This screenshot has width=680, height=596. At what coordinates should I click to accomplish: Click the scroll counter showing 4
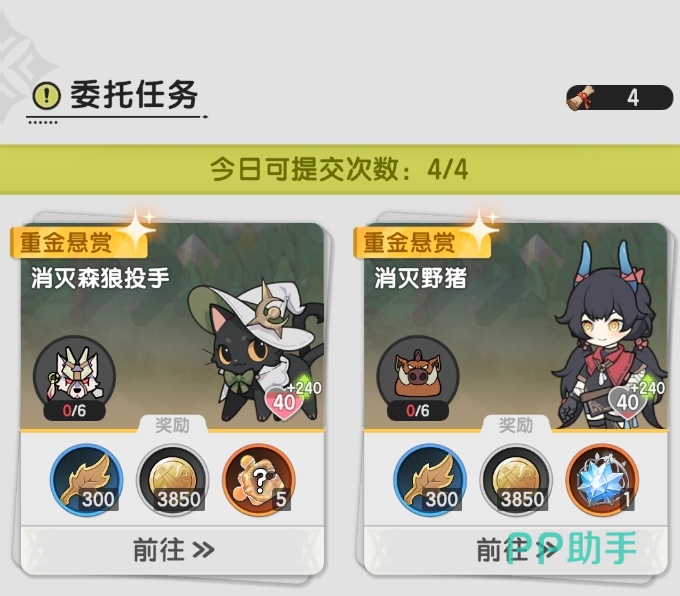pyautogui.click(x=620, y=98)
